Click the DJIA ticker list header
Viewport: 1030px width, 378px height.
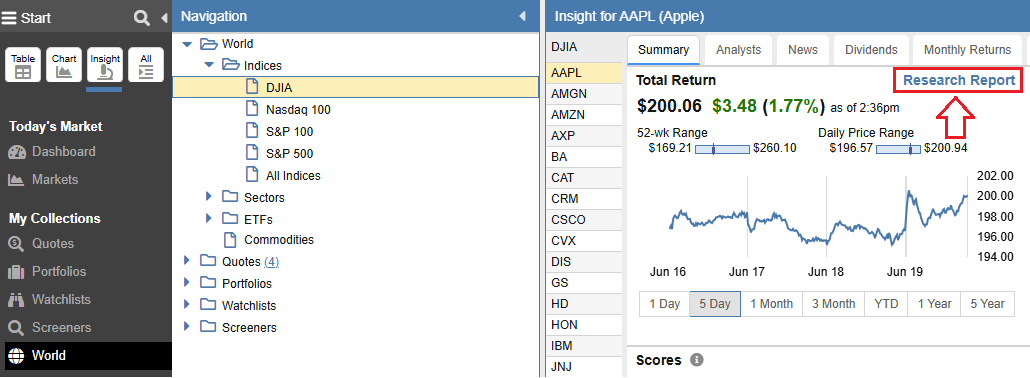coord(584,47)
